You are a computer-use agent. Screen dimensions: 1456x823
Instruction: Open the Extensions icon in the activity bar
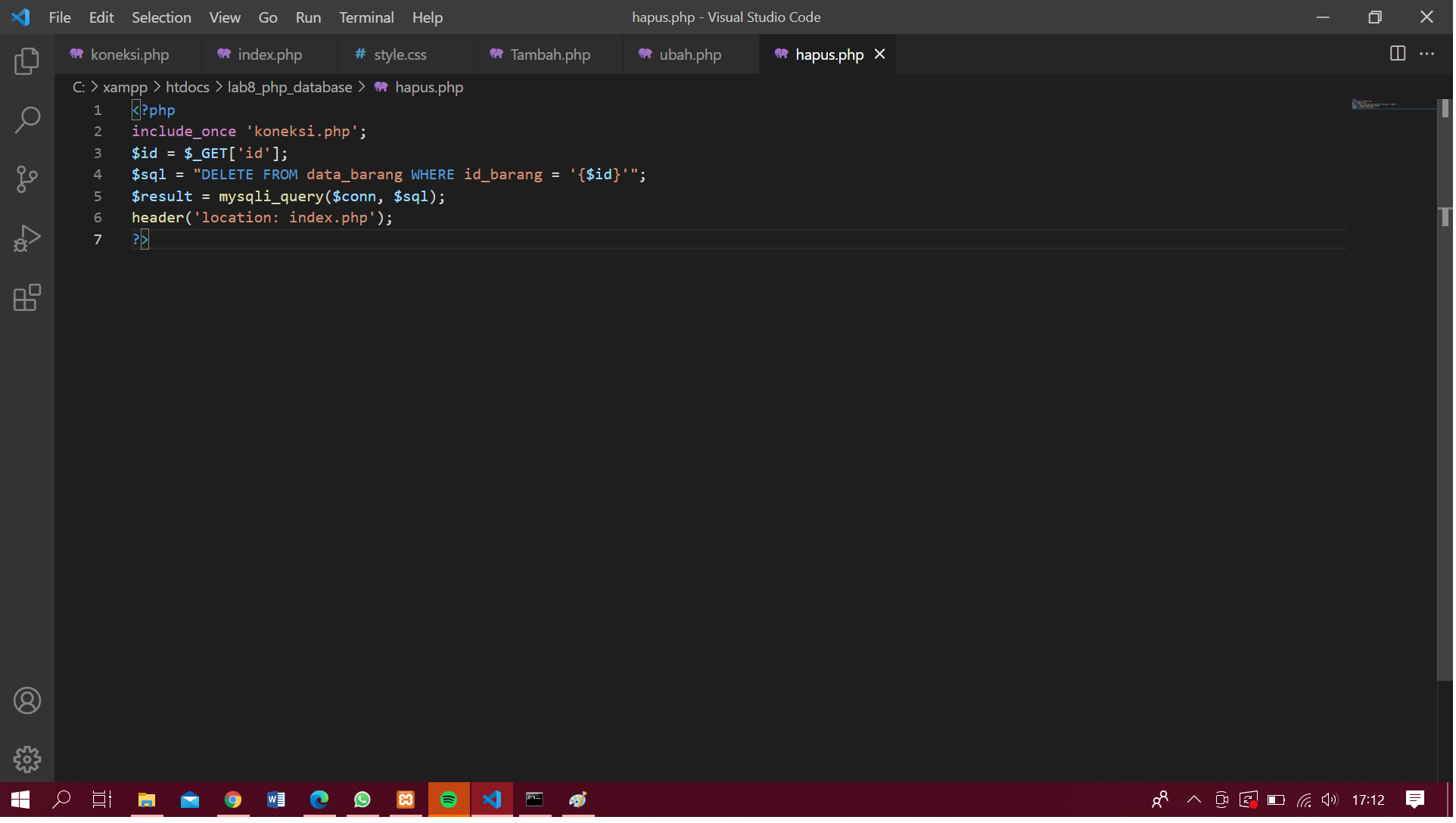coord(27,298)
